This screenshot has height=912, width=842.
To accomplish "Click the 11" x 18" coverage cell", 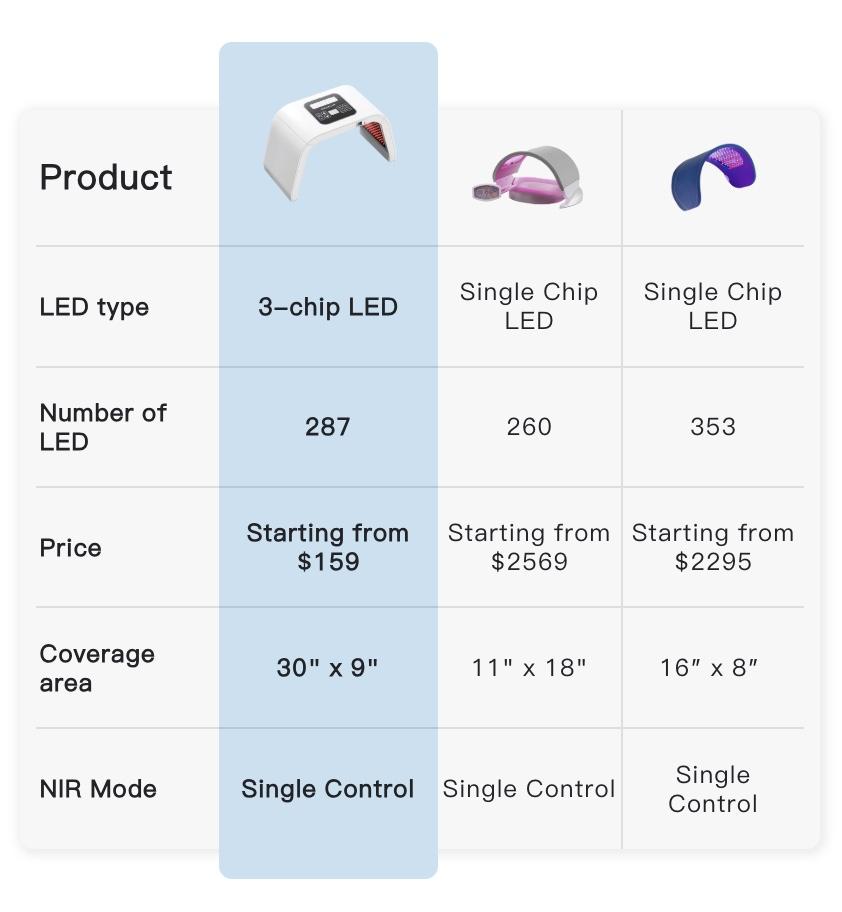I will tap(529, 668).
